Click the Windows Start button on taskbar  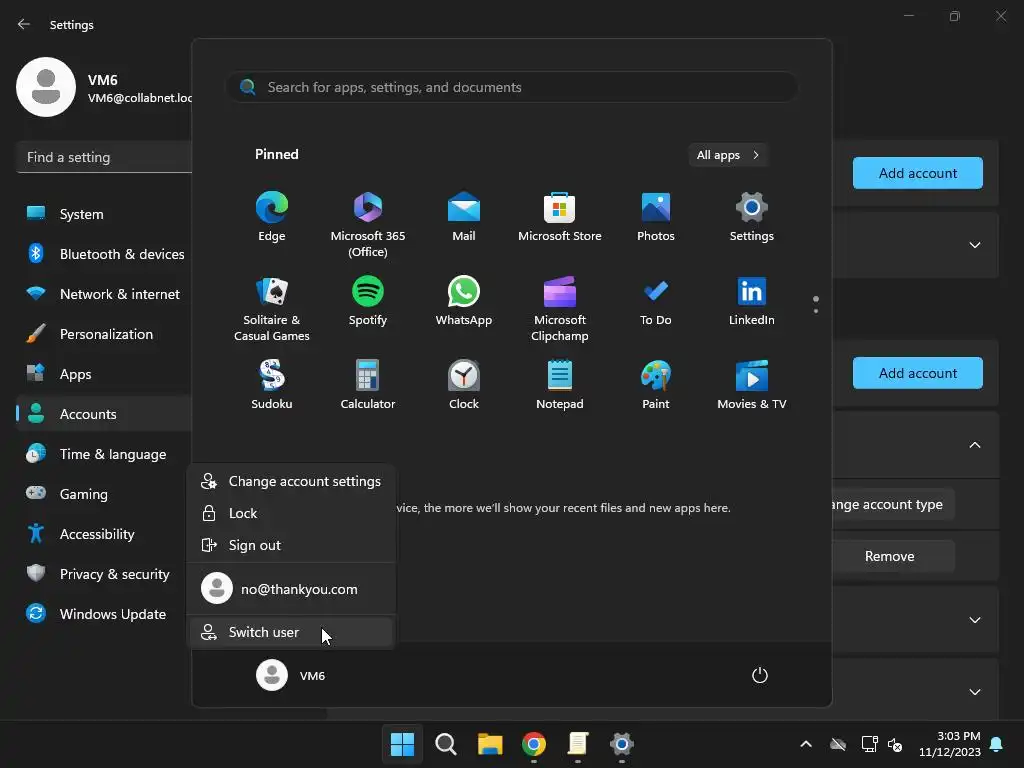point(402,744)
